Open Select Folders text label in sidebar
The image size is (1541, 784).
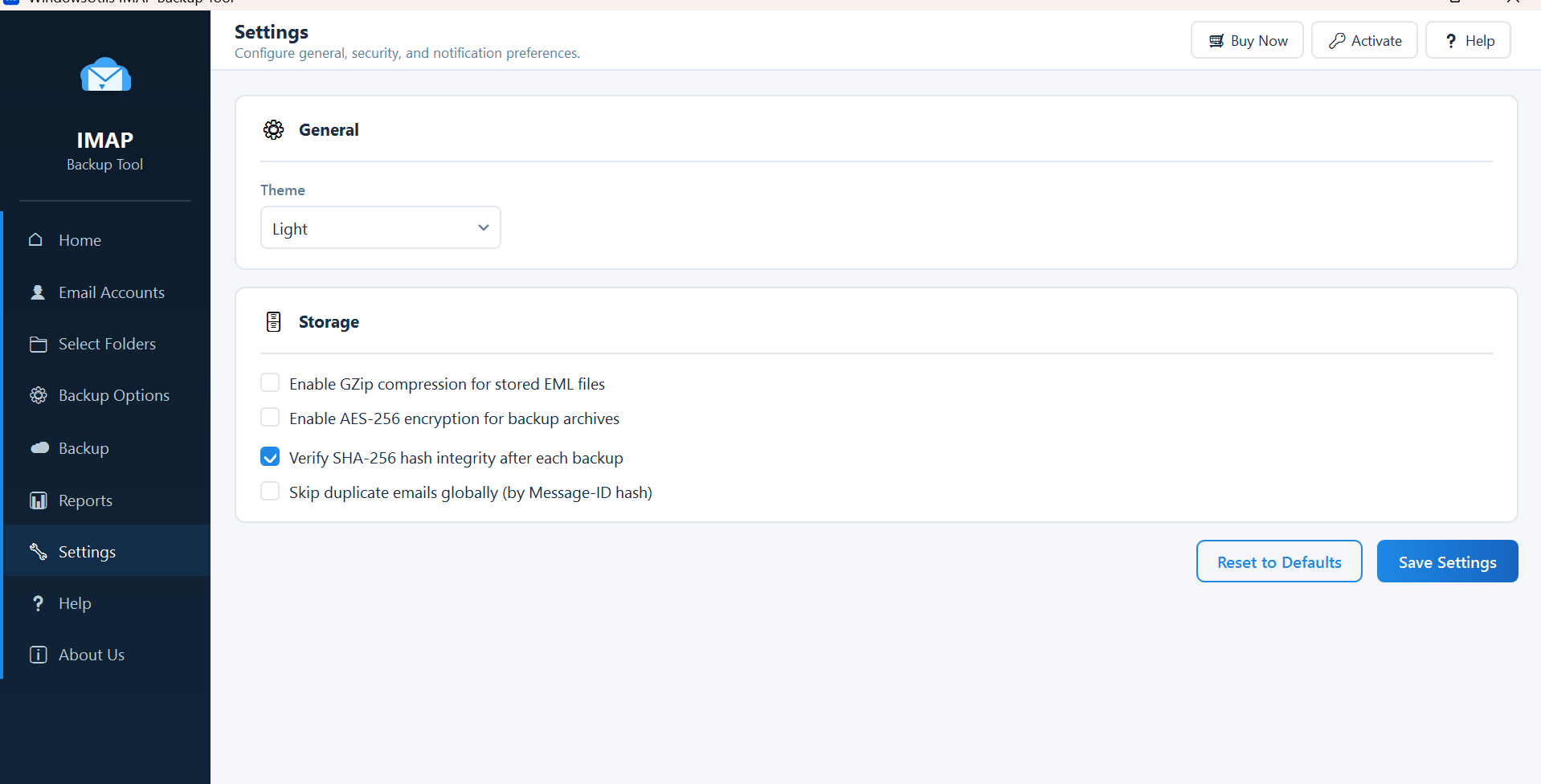point(107,344)
